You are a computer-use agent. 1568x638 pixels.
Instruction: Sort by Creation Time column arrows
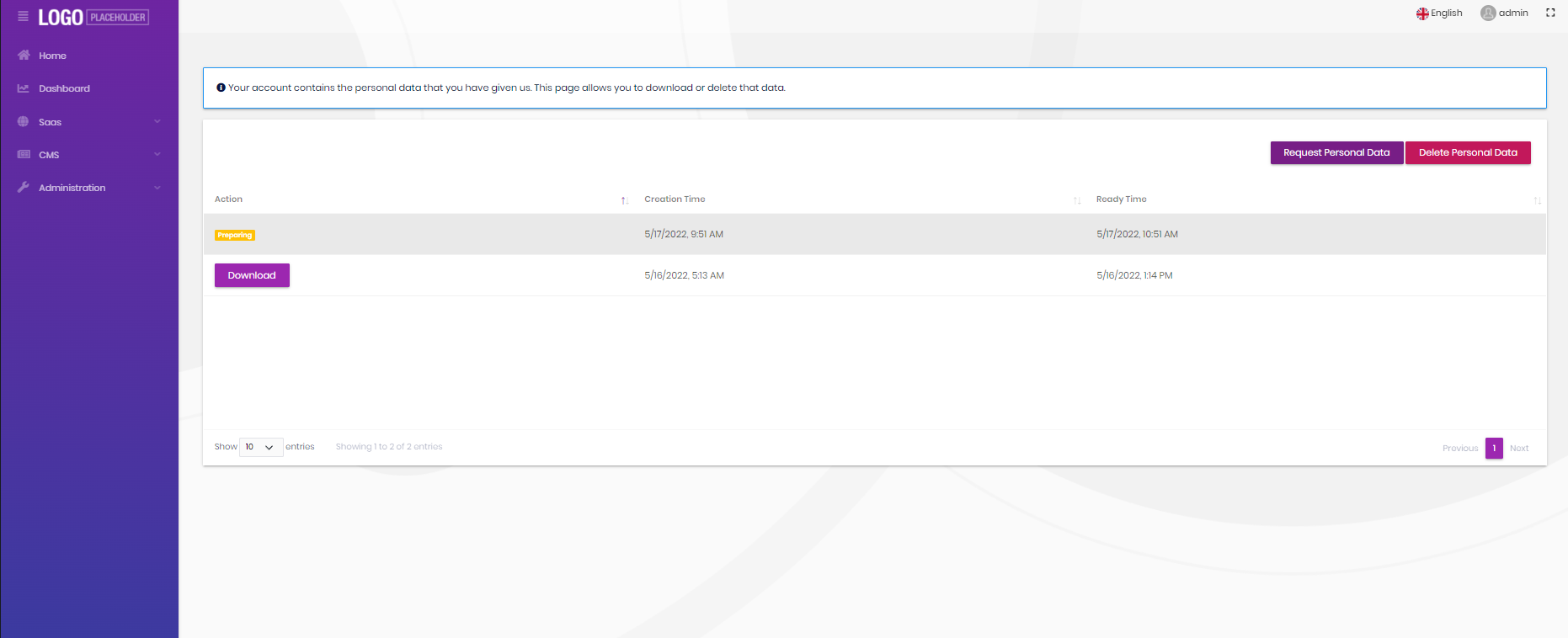[x=1077, y=200]
